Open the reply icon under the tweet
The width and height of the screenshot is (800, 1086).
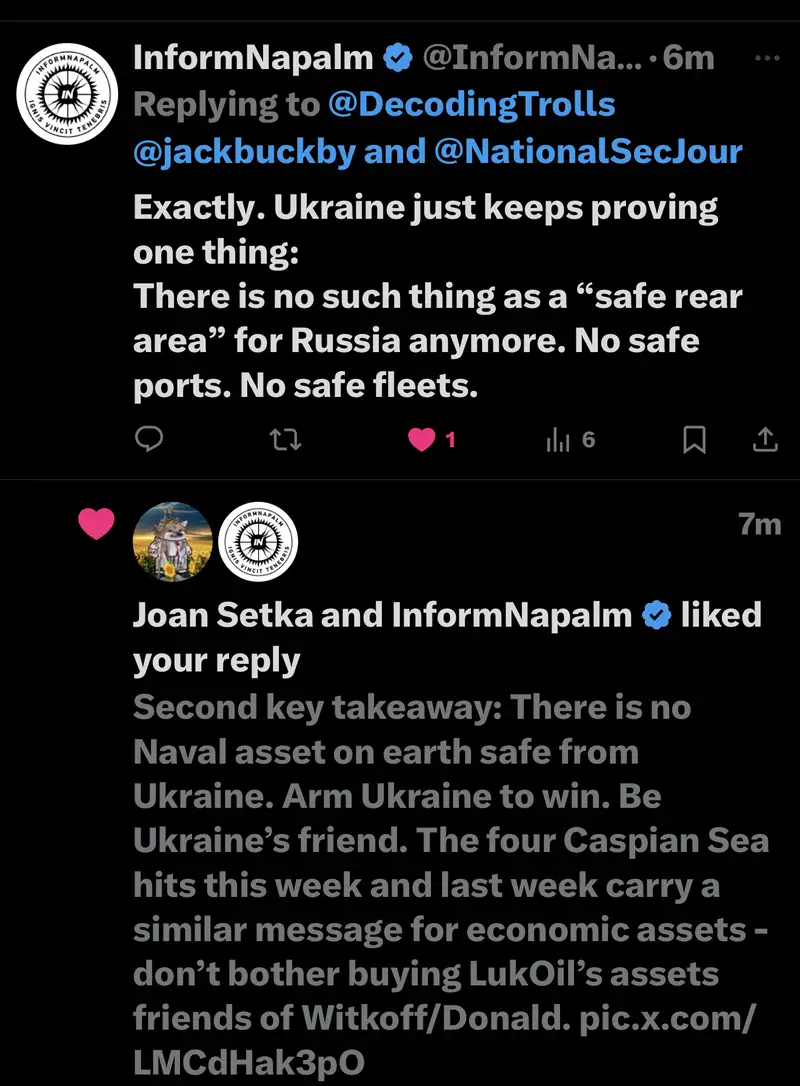pos(149,439)
